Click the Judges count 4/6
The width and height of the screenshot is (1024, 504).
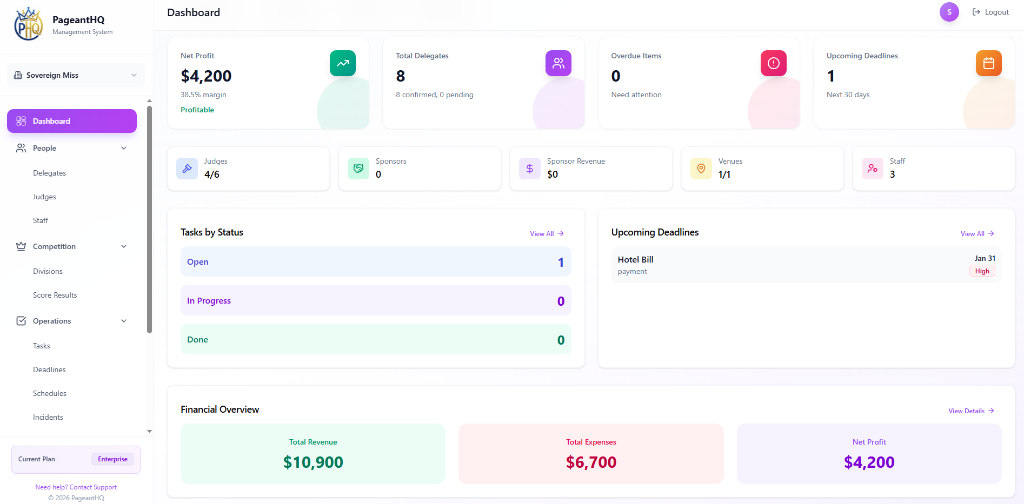pyautogui.click(x=212, y=174)
